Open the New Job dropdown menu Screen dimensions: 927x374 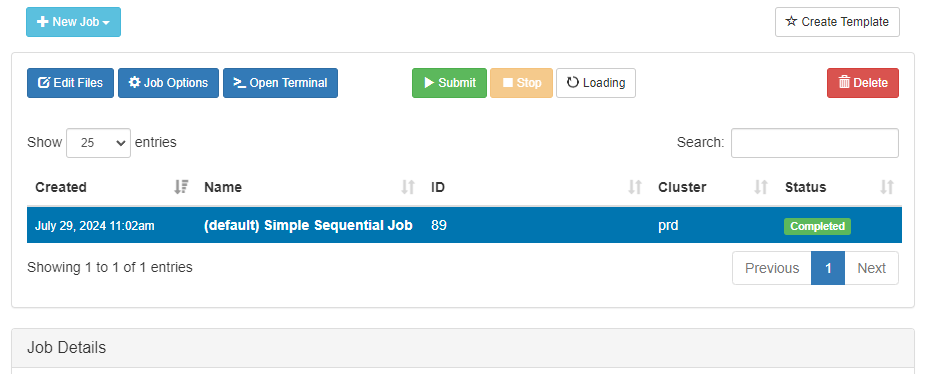coord(73,22)
